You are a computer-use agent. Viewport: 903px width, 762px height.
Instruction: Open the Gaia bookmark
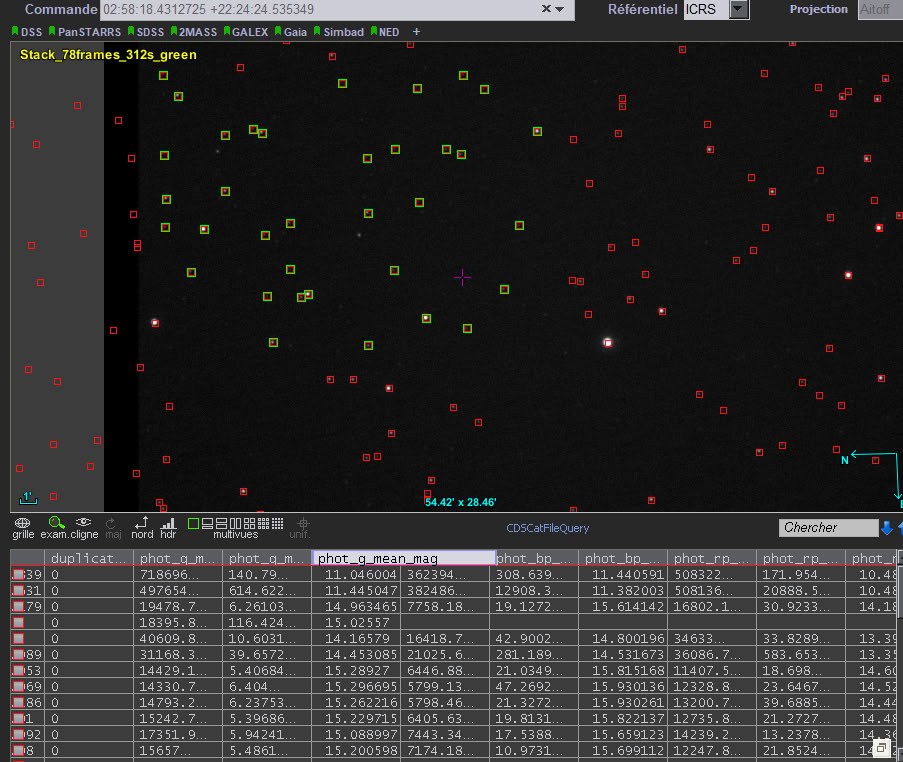coord(291,32)
